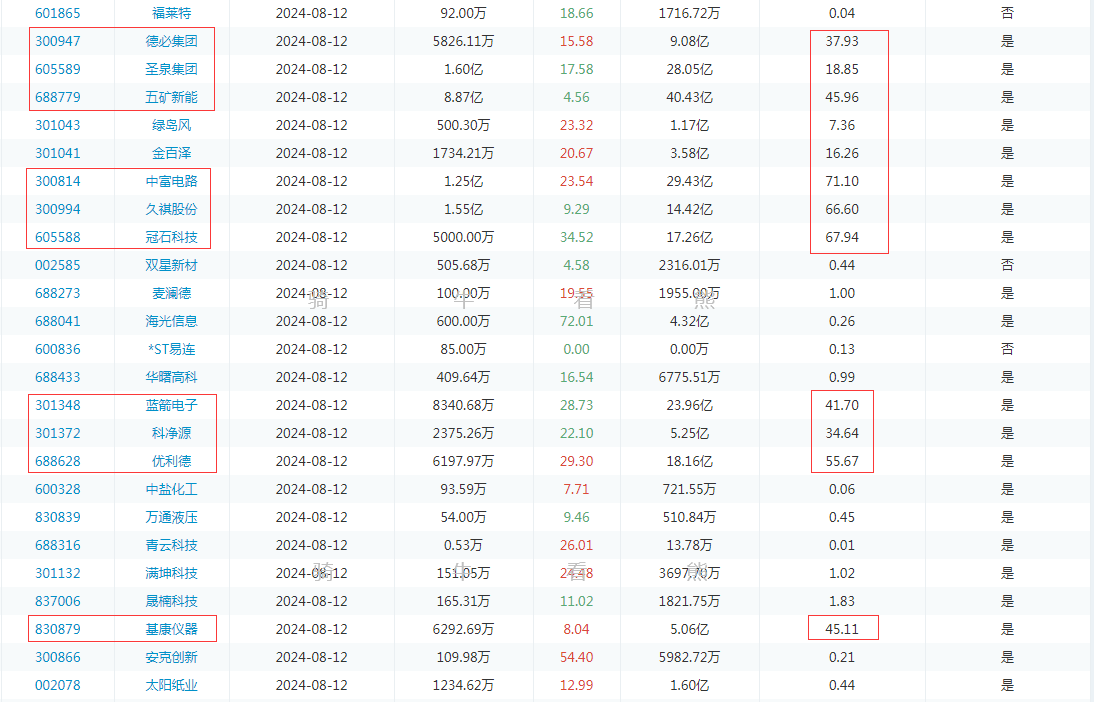This screenshot has height=702, width=1094.
Task: Click the 6775.51万 value cell
Action: click(689, 377)
